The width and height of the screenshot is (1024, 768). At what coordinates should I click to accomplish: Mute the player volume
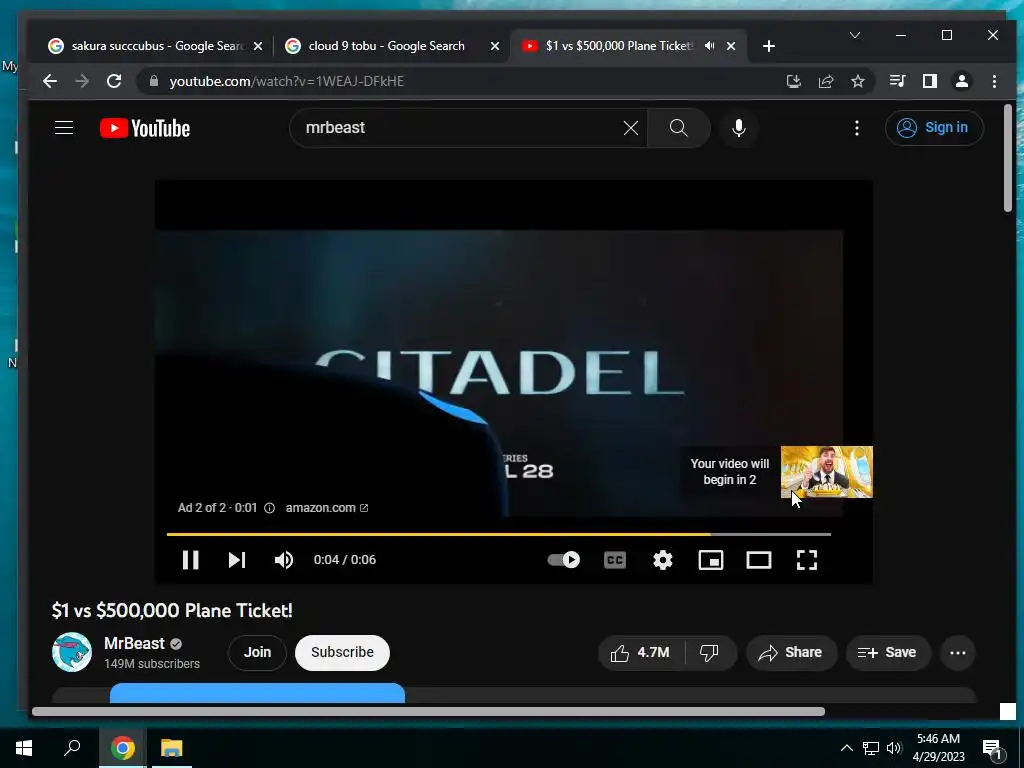(x=284, y=560)
